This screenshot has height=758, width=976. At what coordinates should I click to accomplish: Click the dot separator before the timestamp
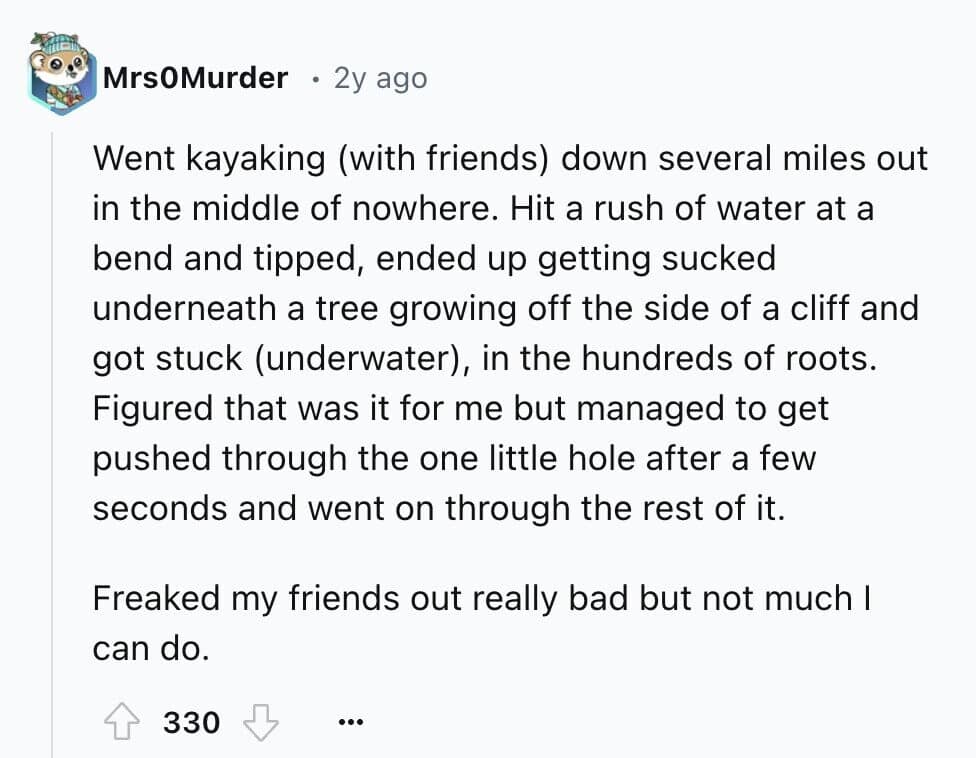pyautogui.click(x=315, y=78)
